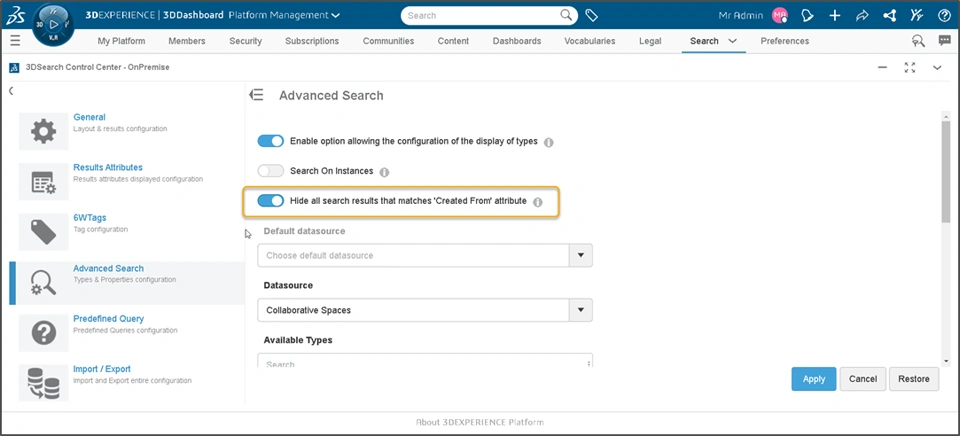Click the Restore button
This screenshot has width=960, height=436.
coord(914,379)
